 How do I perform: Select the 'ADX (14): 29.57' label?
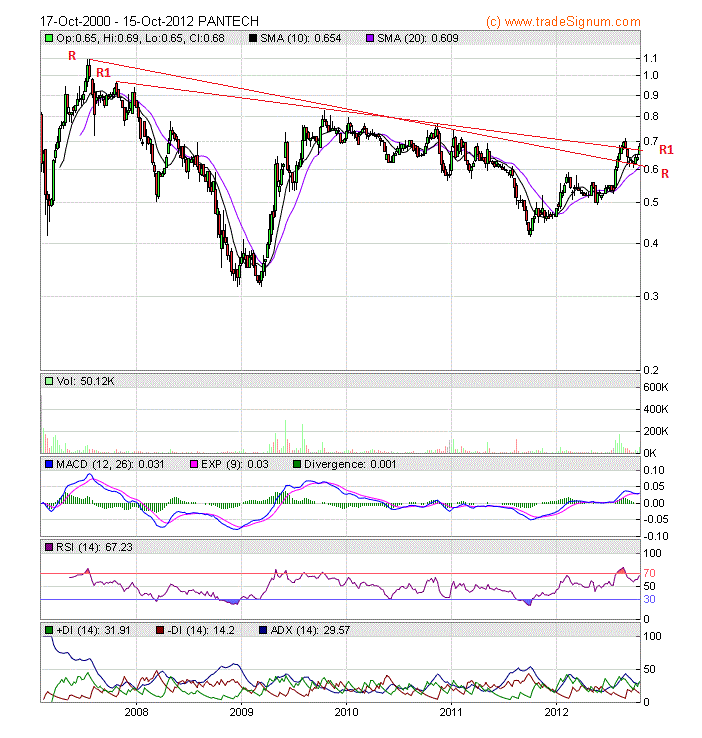click(310, 630)
